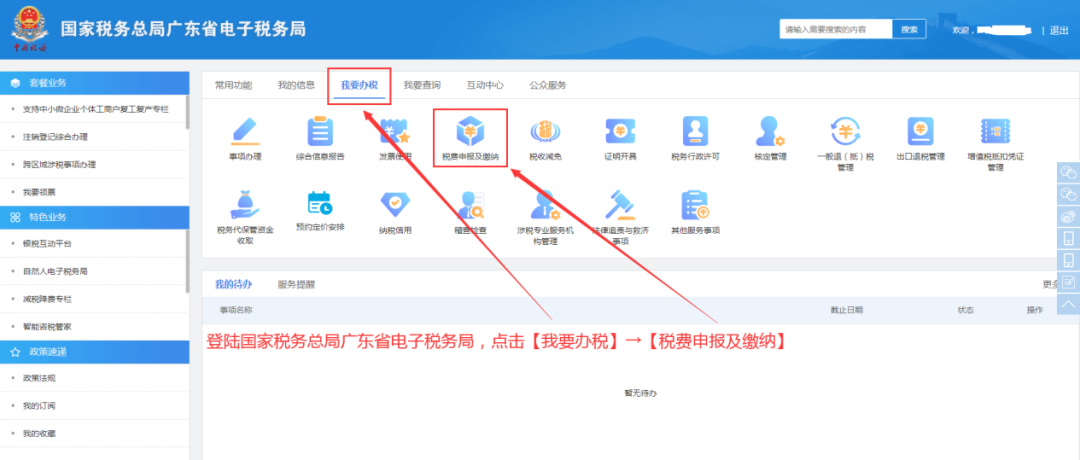Open 支持中小微企业个体工商户复工复产专栏
Screen dimensions: 1080x460
95,109
